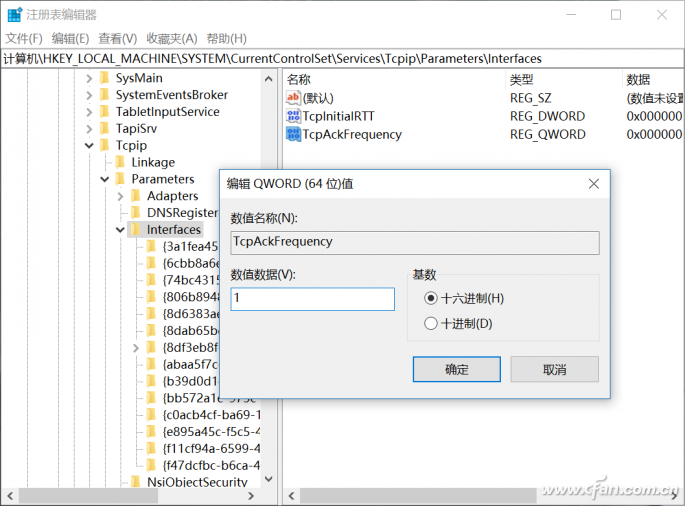Click the REG_SZ type cell
685x506 pixels.
[530, 98]
